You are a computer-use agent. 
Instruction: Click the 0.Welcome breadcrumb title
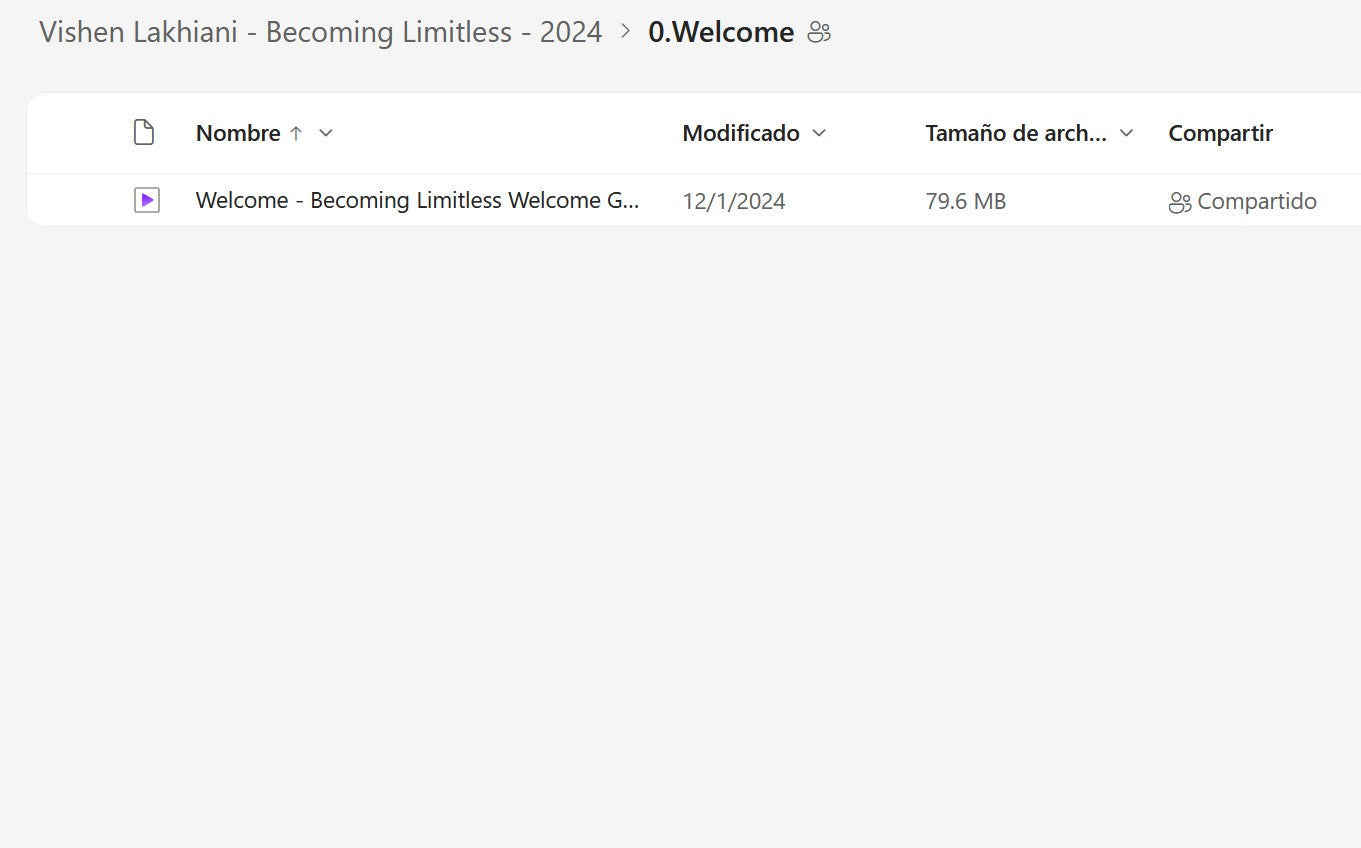721,32
